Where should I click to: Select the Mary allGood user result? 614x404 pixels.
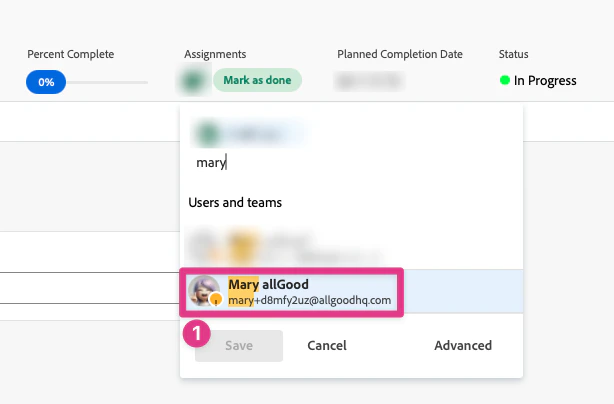351,291
